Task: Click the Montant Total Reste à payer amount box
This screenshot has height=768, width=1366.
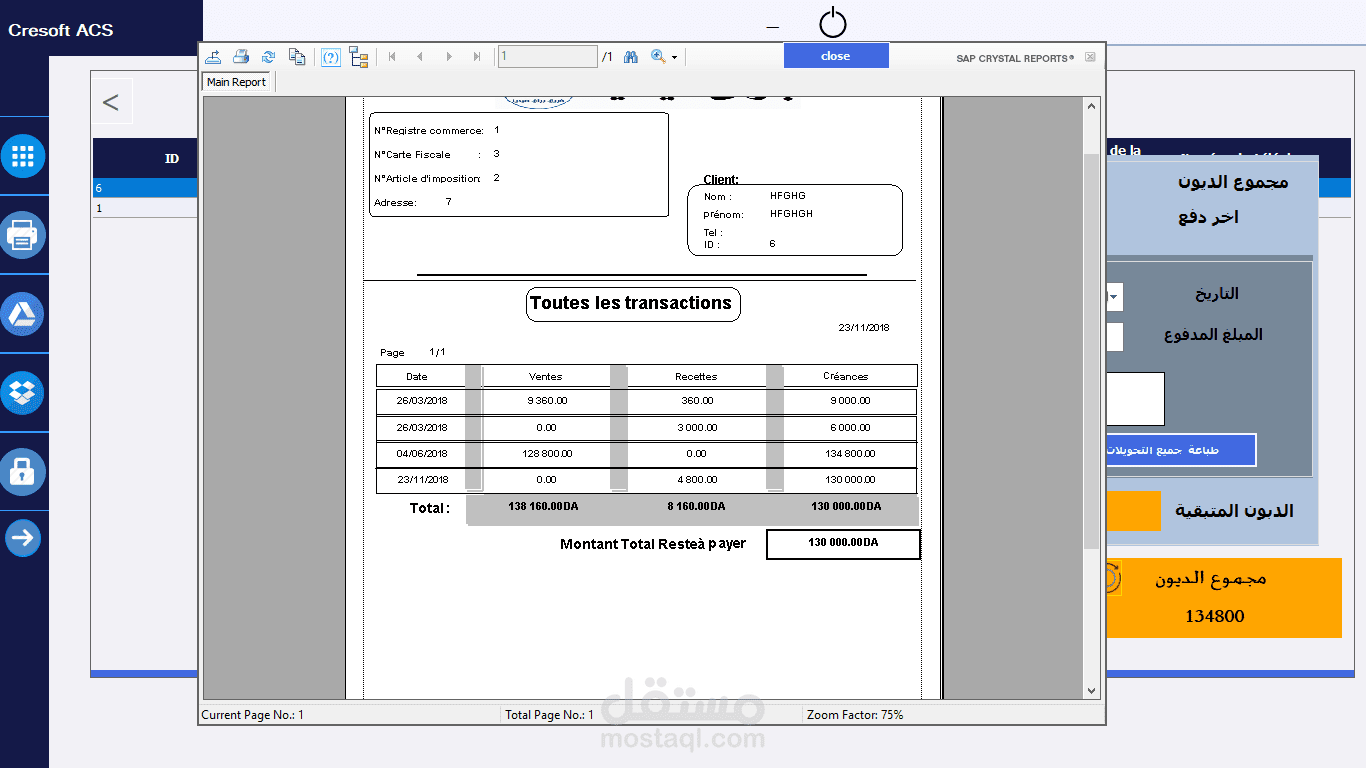Action: pyautogui.click(x=843, y=544)
